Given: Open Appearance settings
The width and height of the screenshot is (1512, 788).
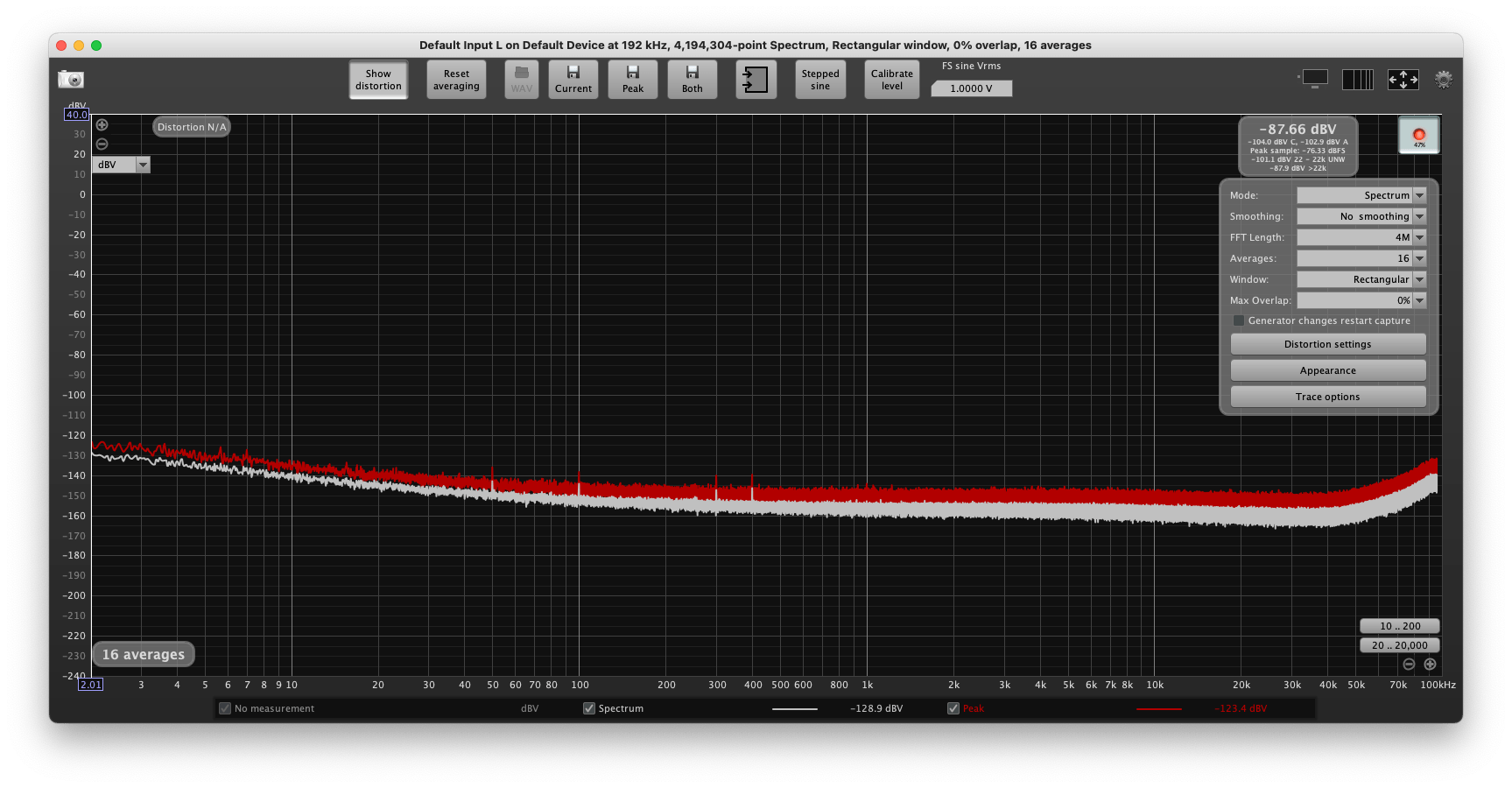Looking at the screenshot, I should (1328, 370).
